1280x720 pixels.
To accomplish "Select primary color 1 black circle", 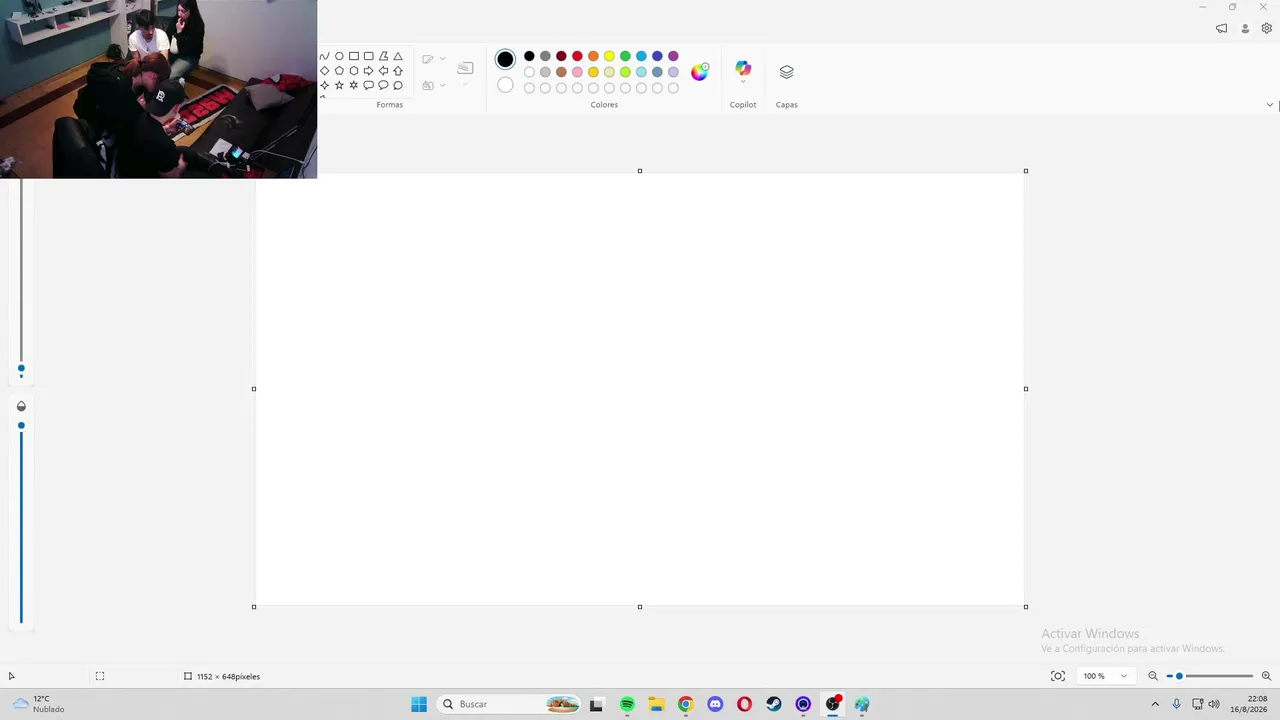I will pyautogui.click(x=505, y=60).
